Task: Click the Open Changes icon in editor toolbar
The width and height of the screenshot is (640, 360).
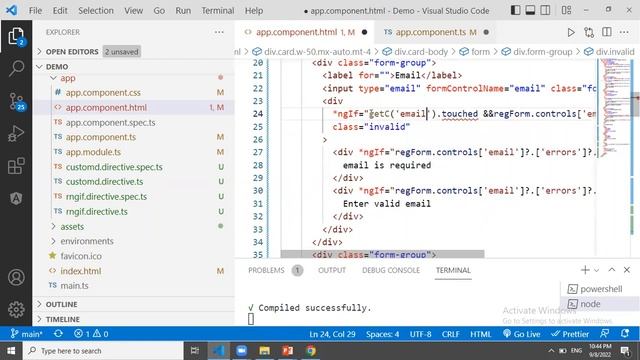Action: pyautogui.click(x=589, y=32)
